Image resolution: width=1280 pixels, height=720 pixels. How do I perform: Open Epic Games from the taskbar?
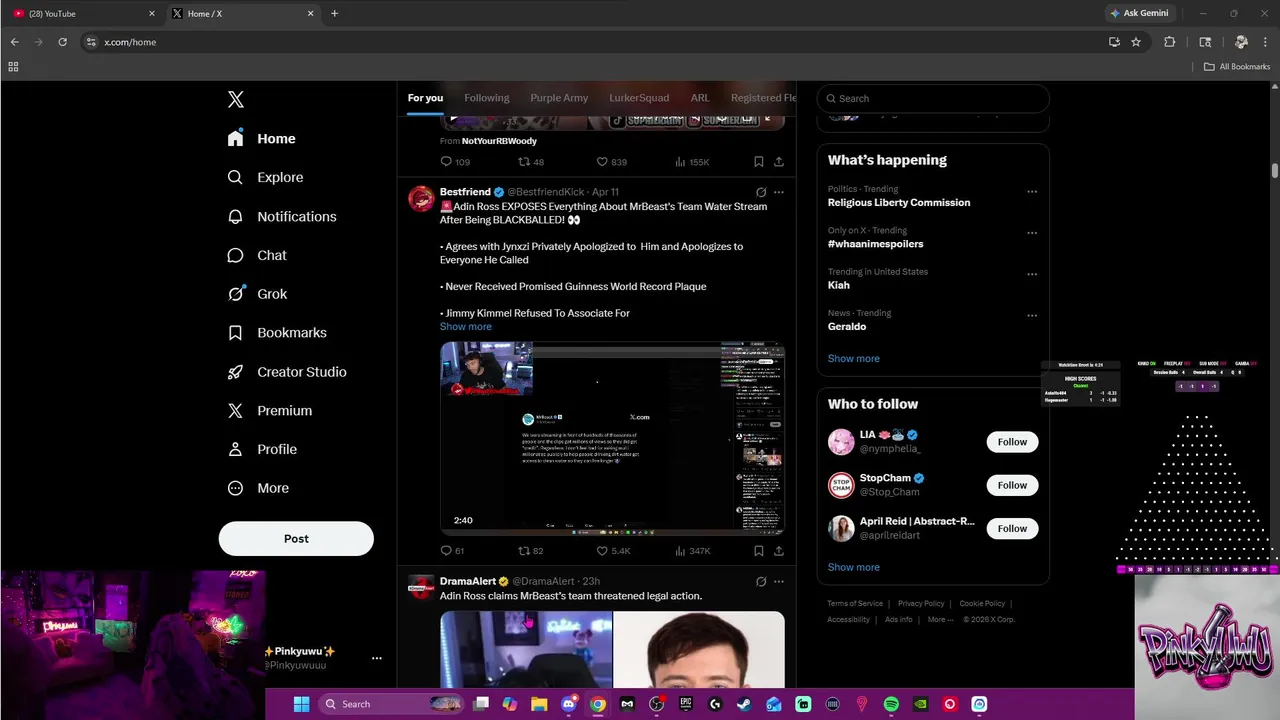coord(686,704)
